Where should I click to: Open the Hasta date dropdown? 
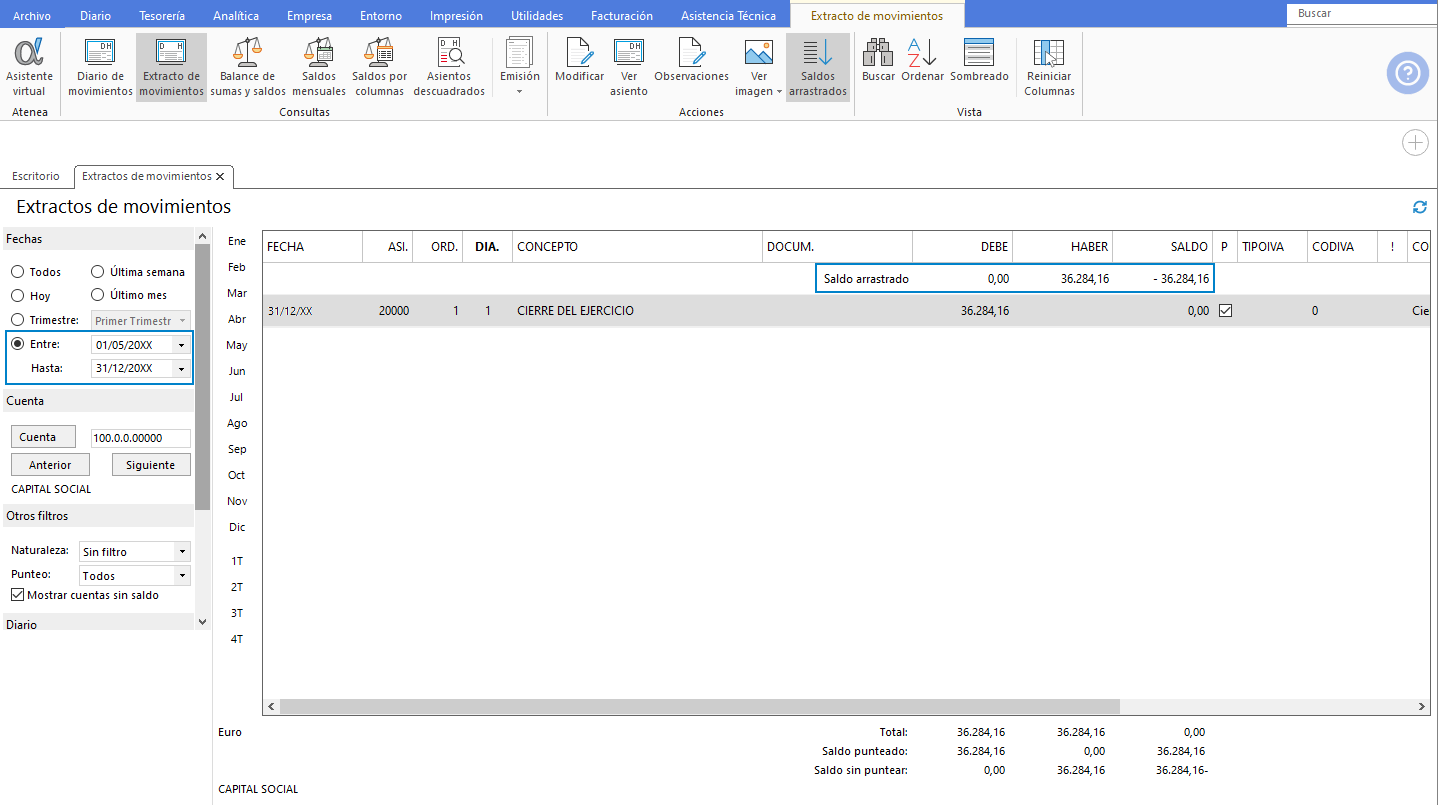pos(181,369)
